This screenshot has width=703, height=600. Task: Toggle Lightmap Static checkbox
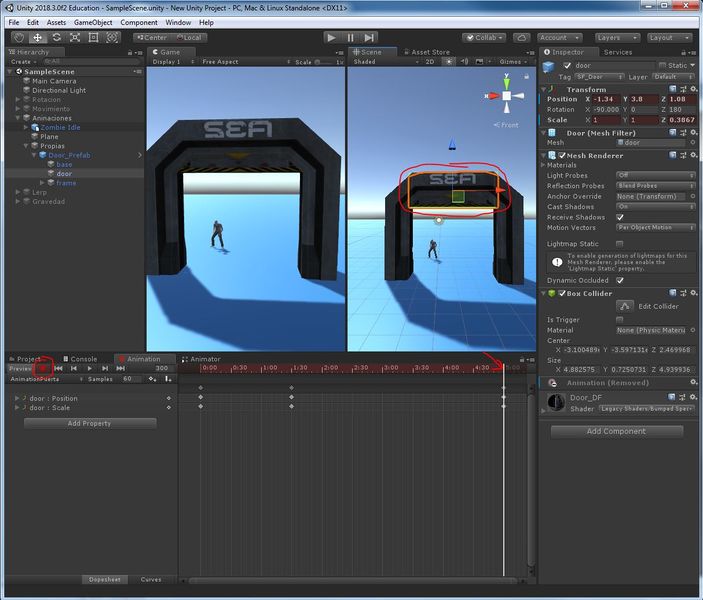click(620, 243)
